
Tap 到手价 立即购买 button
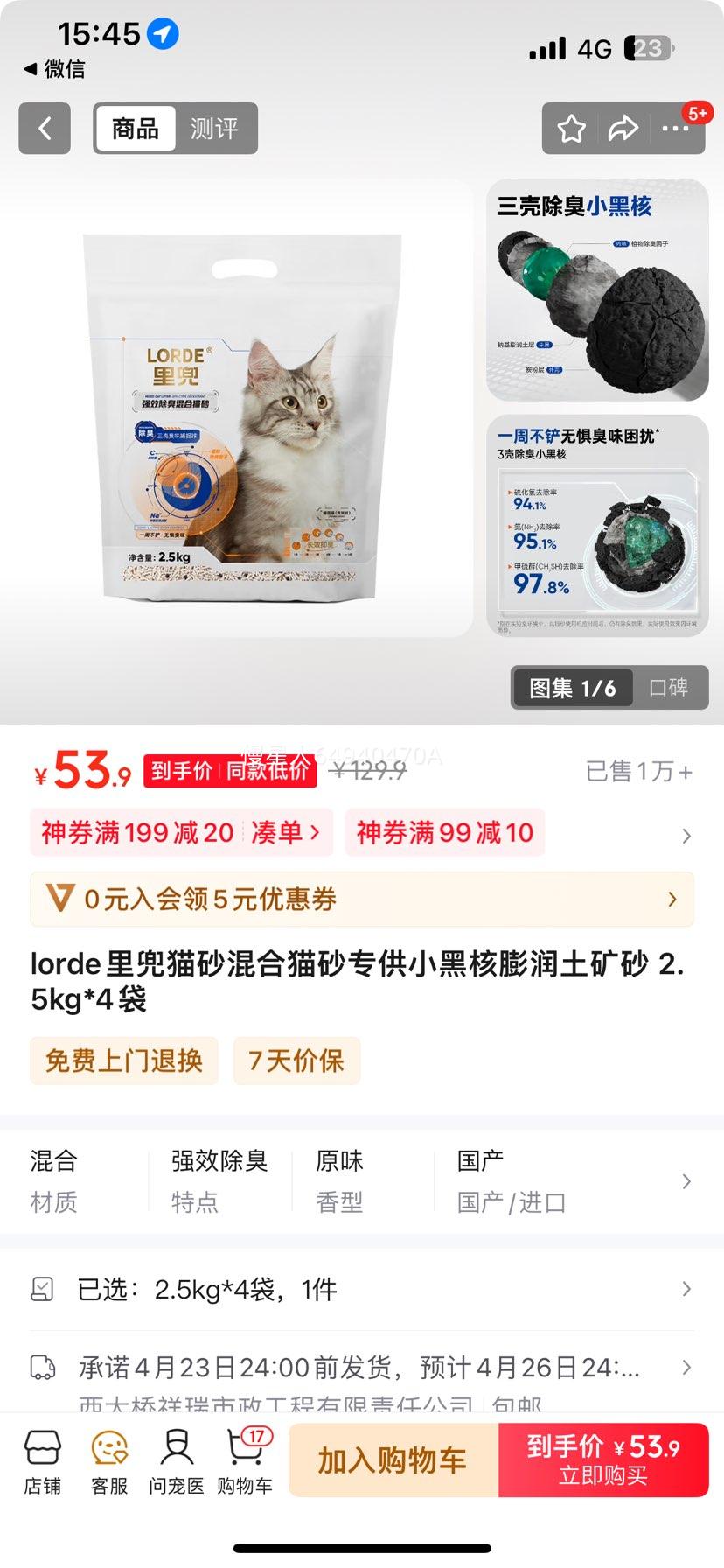(x=603, y=1460)
